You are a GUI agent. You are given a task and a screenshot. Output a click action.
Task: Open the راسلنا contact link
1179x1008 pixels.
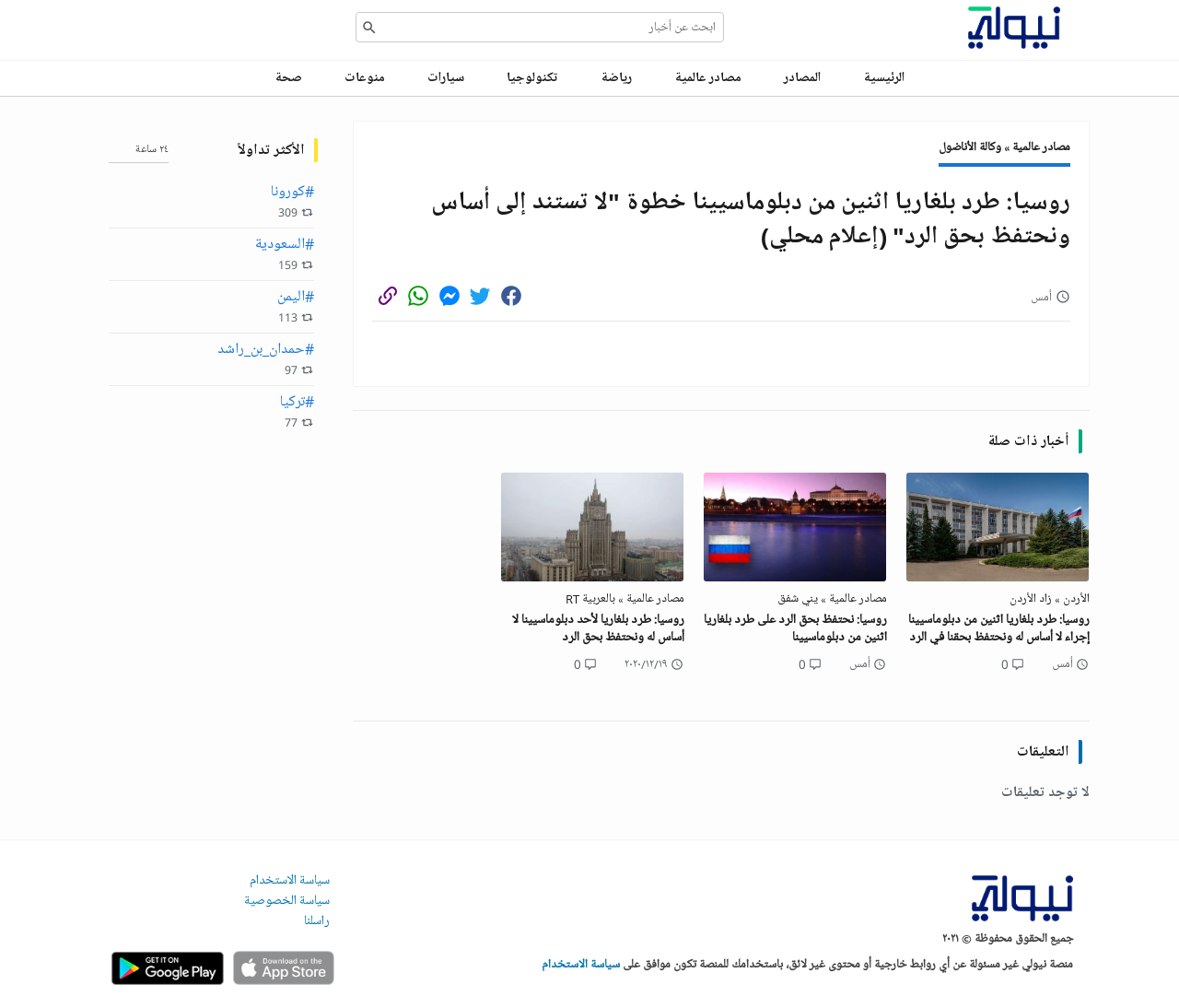click(x=317, y=920)
